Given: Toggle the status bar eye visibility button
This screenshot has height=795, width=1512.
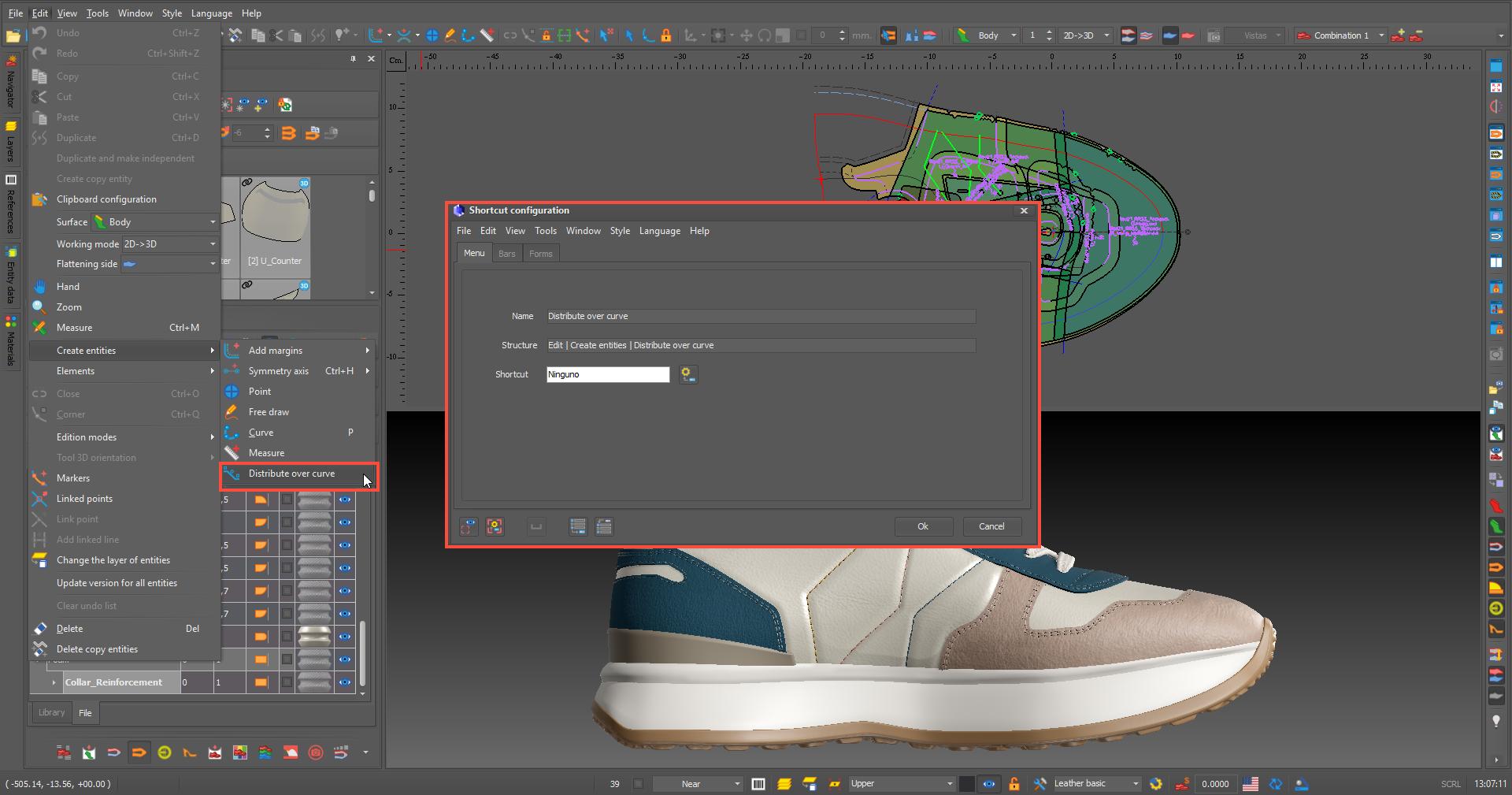Looking at the screenshot, I should pyautogui.click(x=989, y=784).
